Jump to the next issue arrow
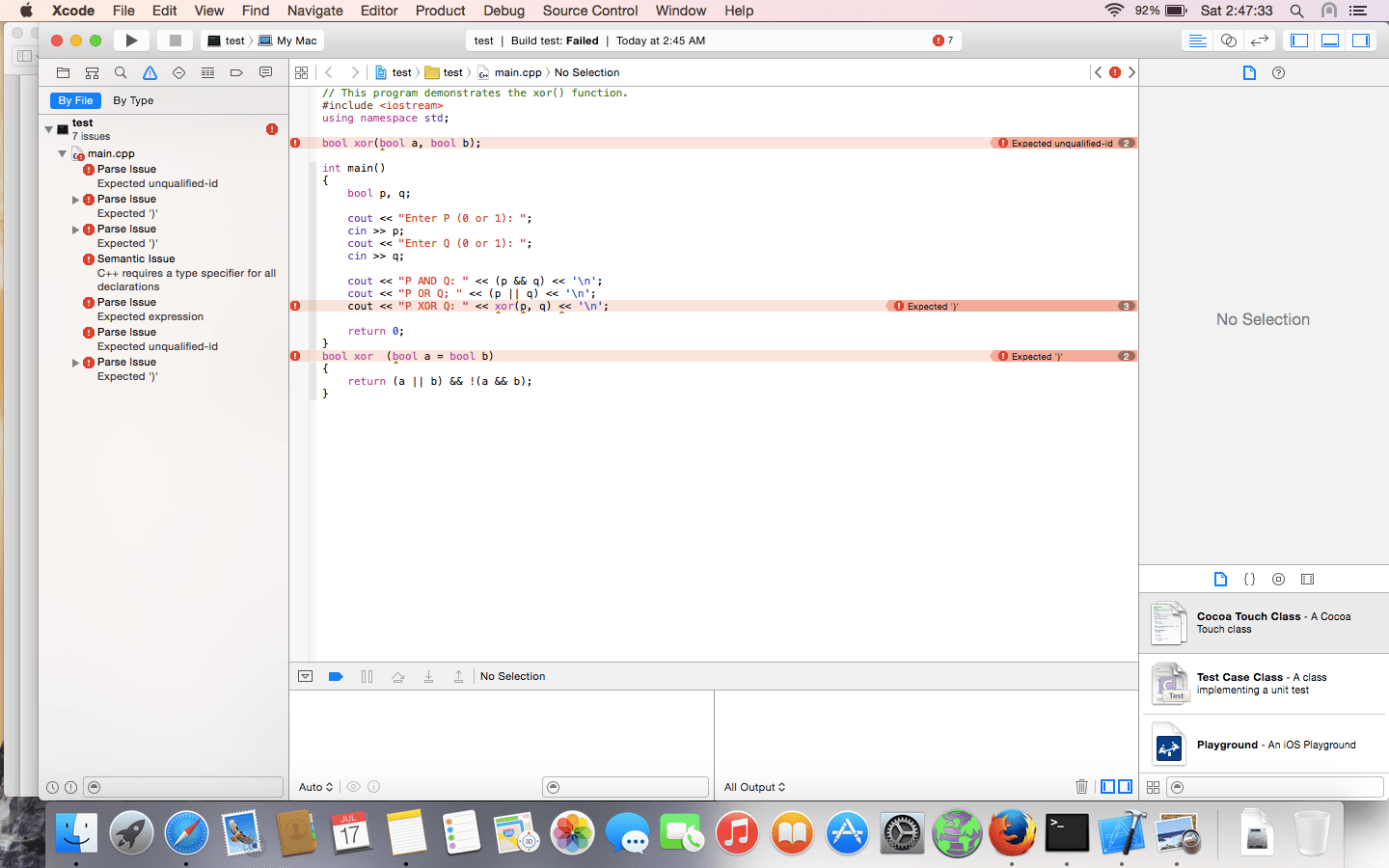Screen dimensions: 1389x868 point(1131,72)
